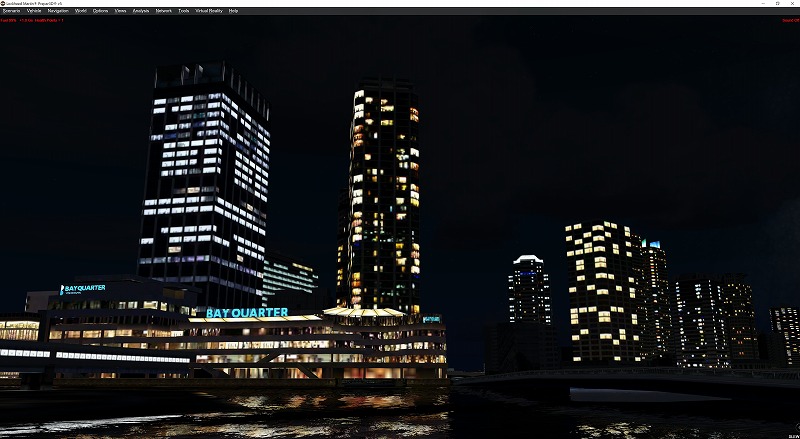800x439 pixels.
Task: Open the Virtual Reality menu
Action: tap(209, 11)
